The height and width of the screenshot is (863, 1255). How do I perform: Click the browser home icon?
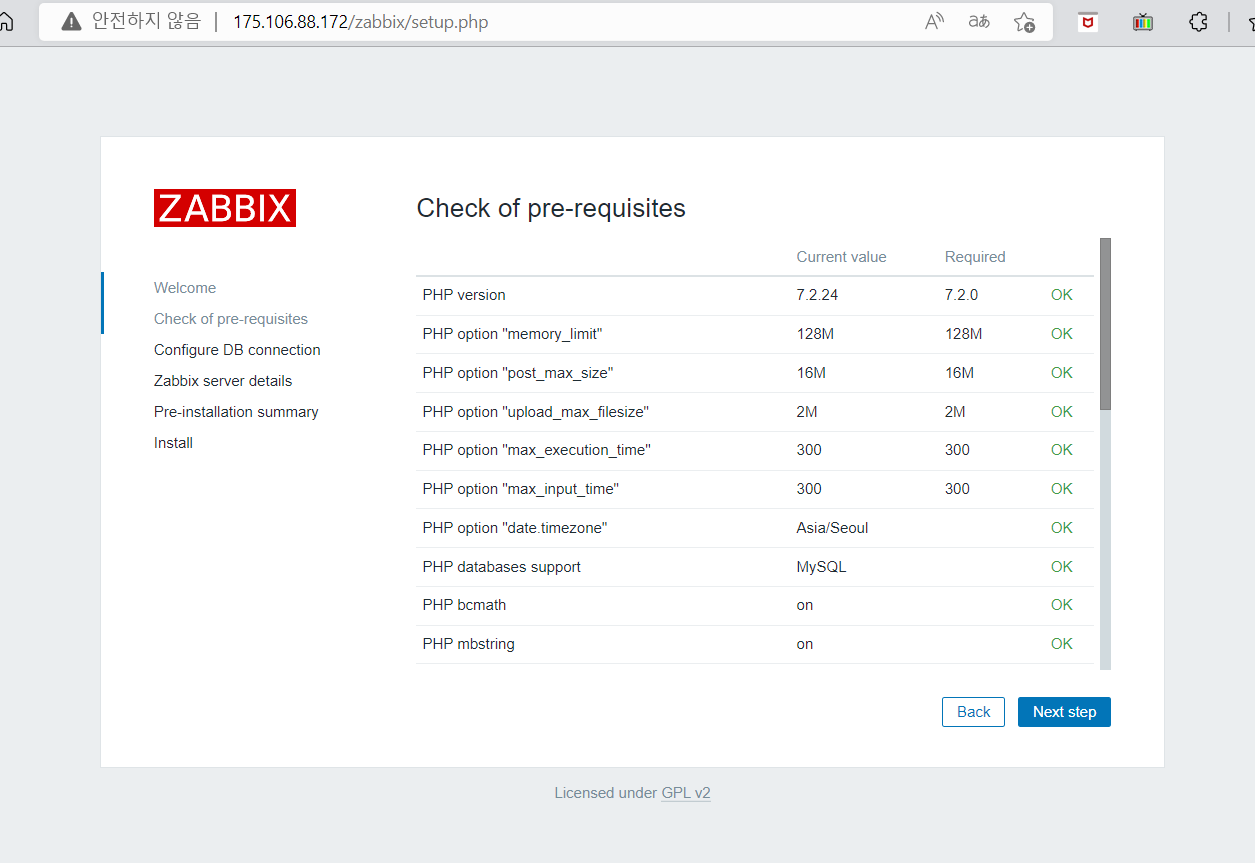6,21
